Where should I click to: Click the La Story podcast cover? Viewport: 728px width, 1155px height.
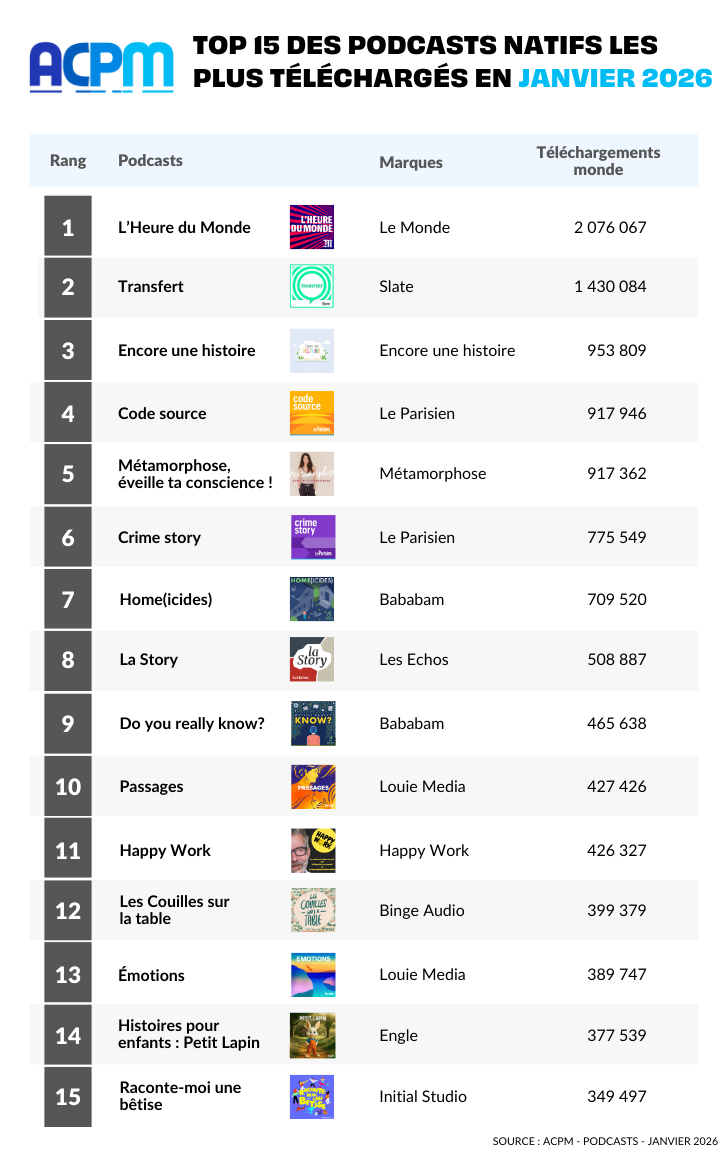pos(311,660)
